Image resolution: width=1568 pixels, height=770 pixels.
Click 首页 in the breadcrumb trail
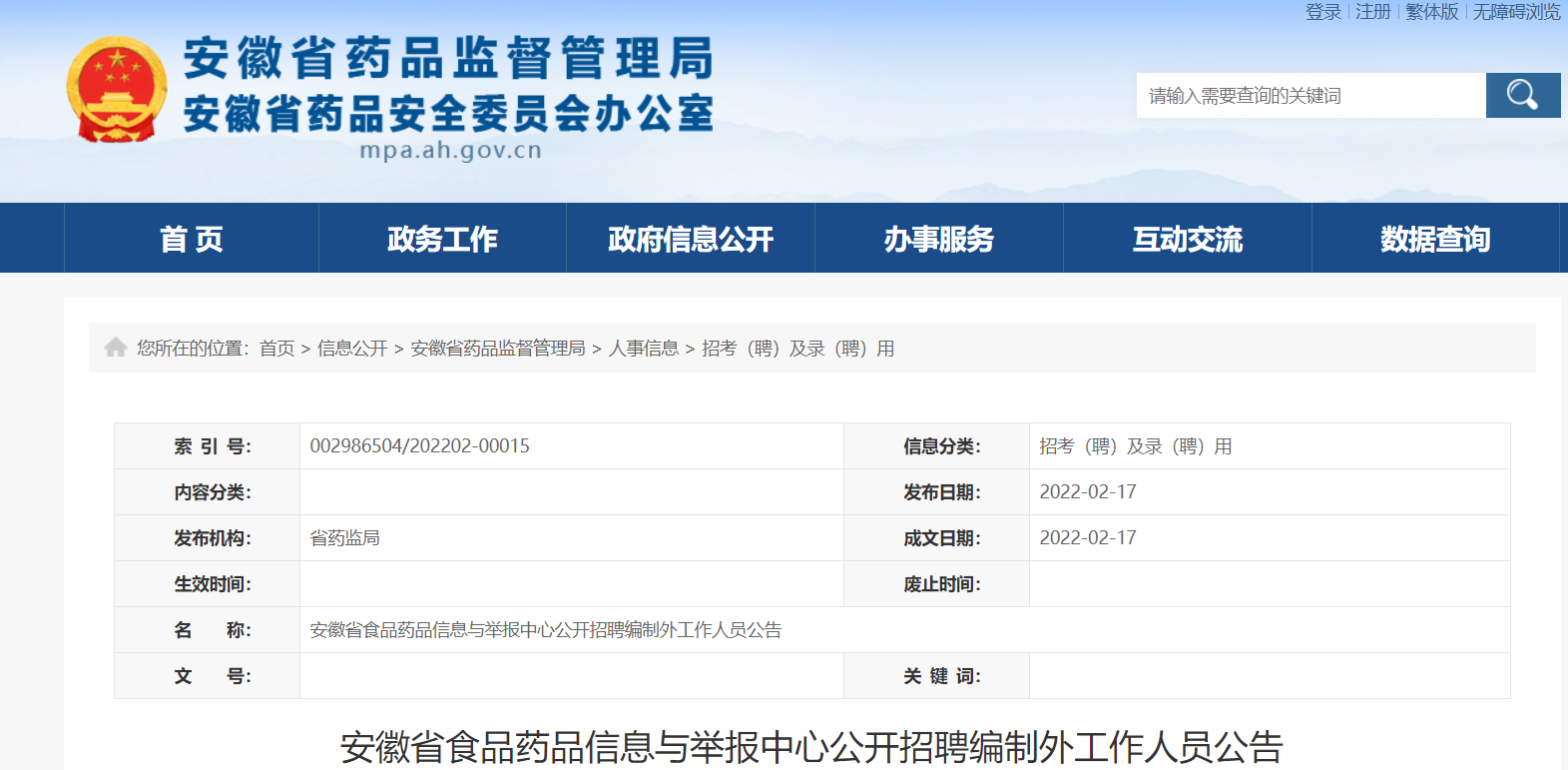point(276,349)
